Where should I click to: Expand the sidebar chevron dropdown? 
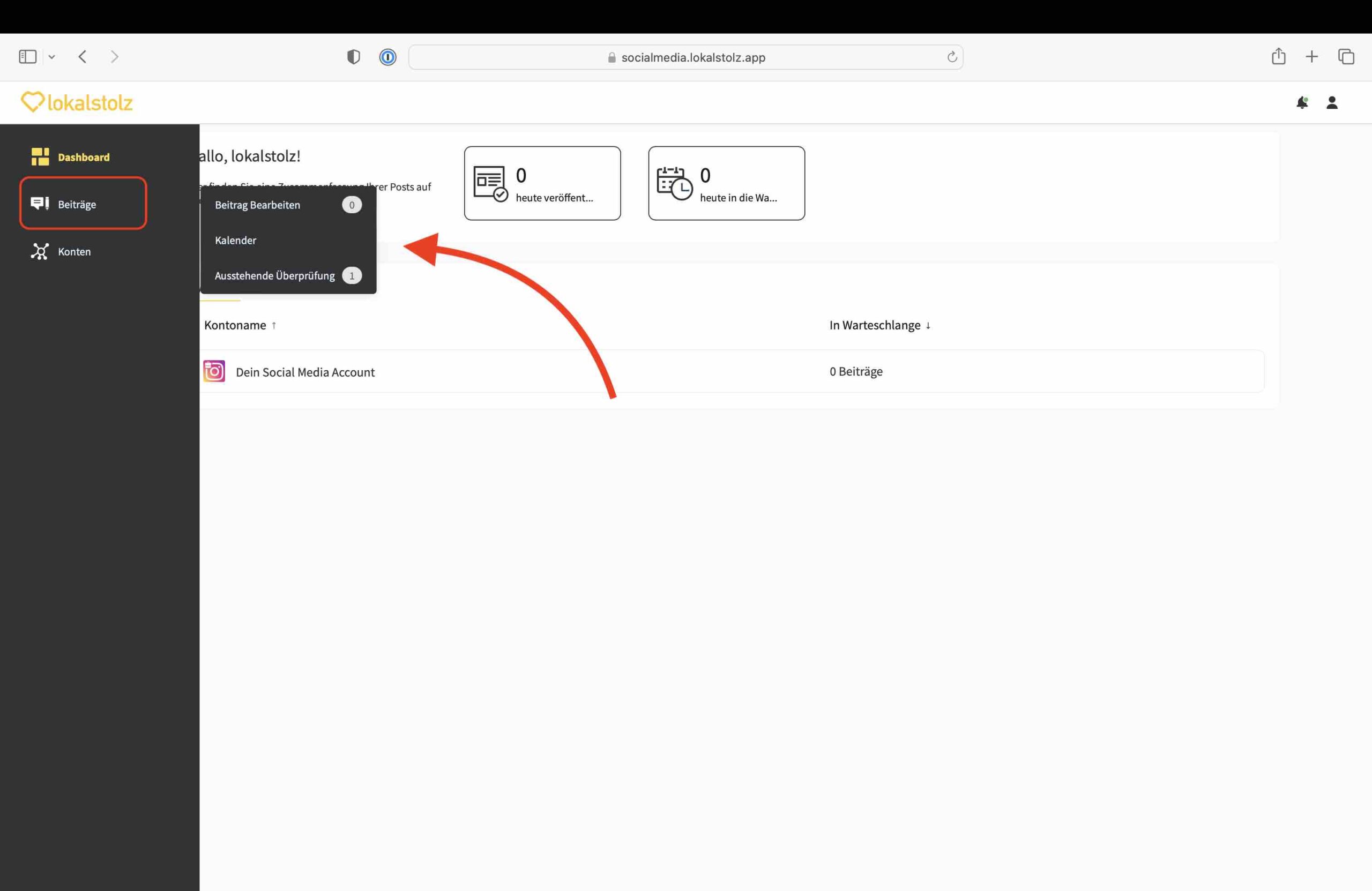coord(52,57)
